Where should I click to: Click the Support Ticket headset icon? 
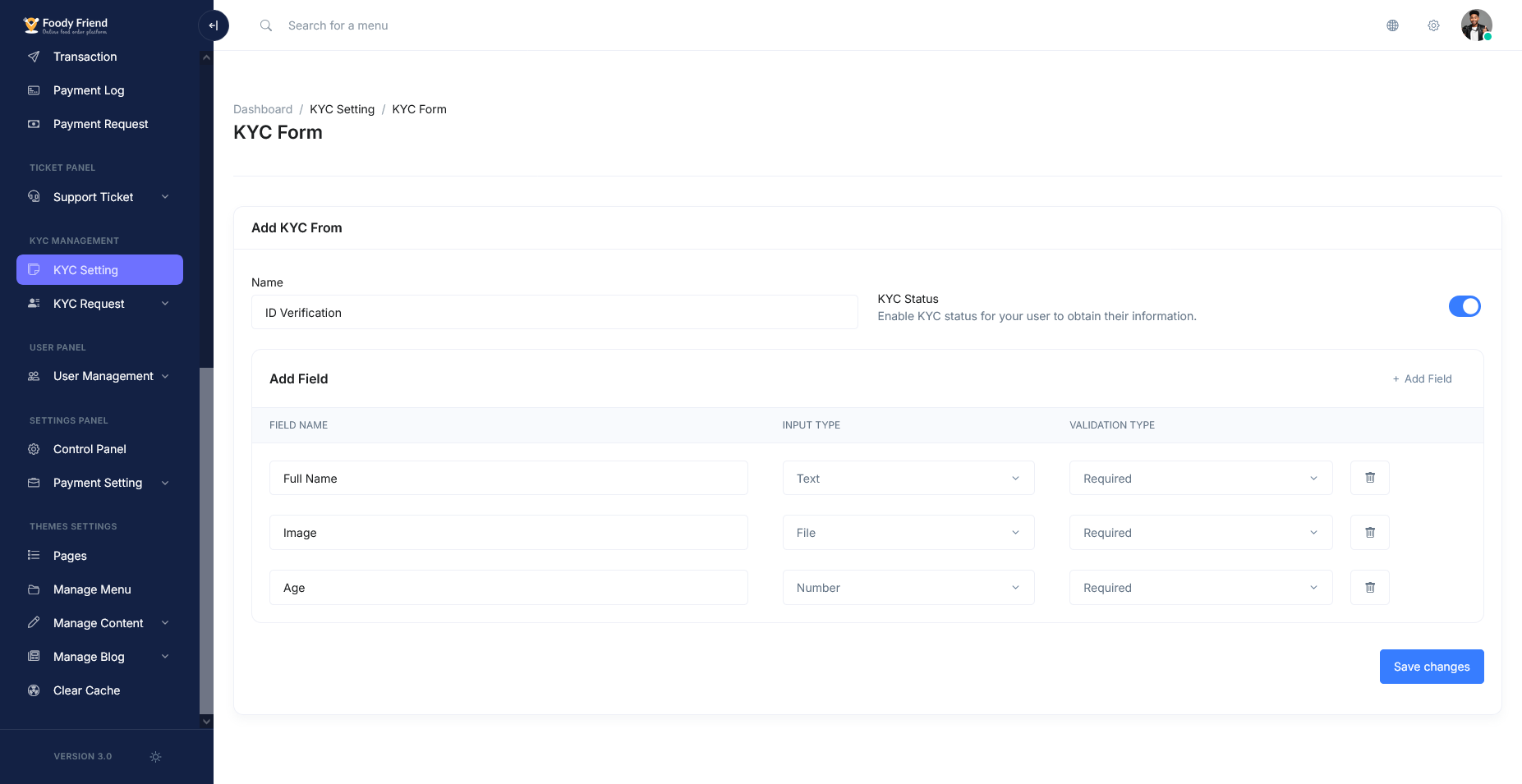coord(34,197)
